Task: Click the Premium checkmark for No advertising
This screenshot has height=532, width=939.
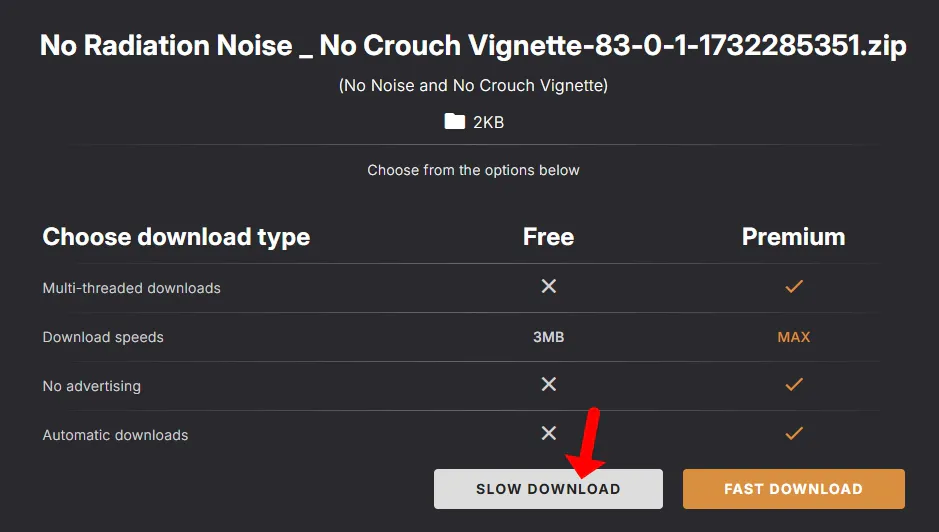Action: tap(794, 385)
